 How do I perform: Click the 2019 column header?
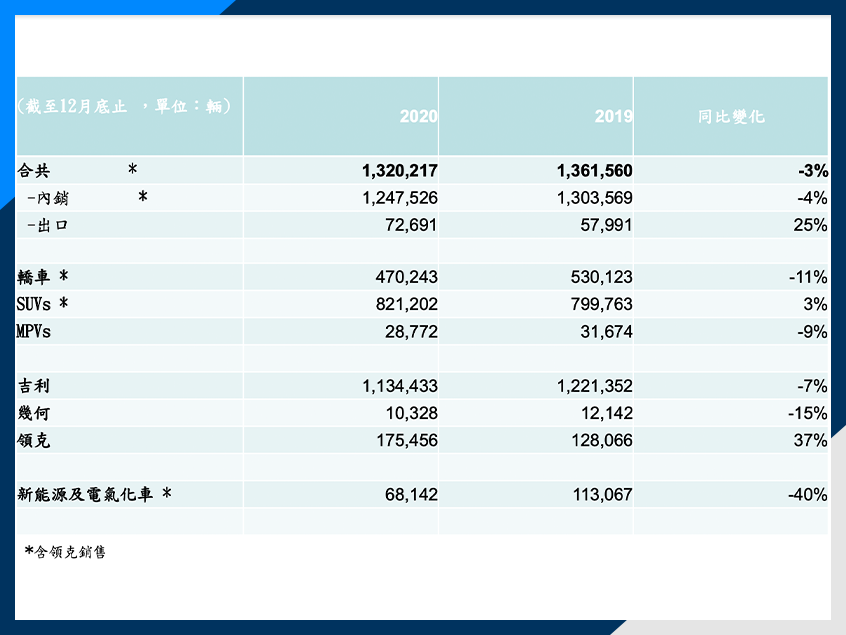[x=613, y=116]
